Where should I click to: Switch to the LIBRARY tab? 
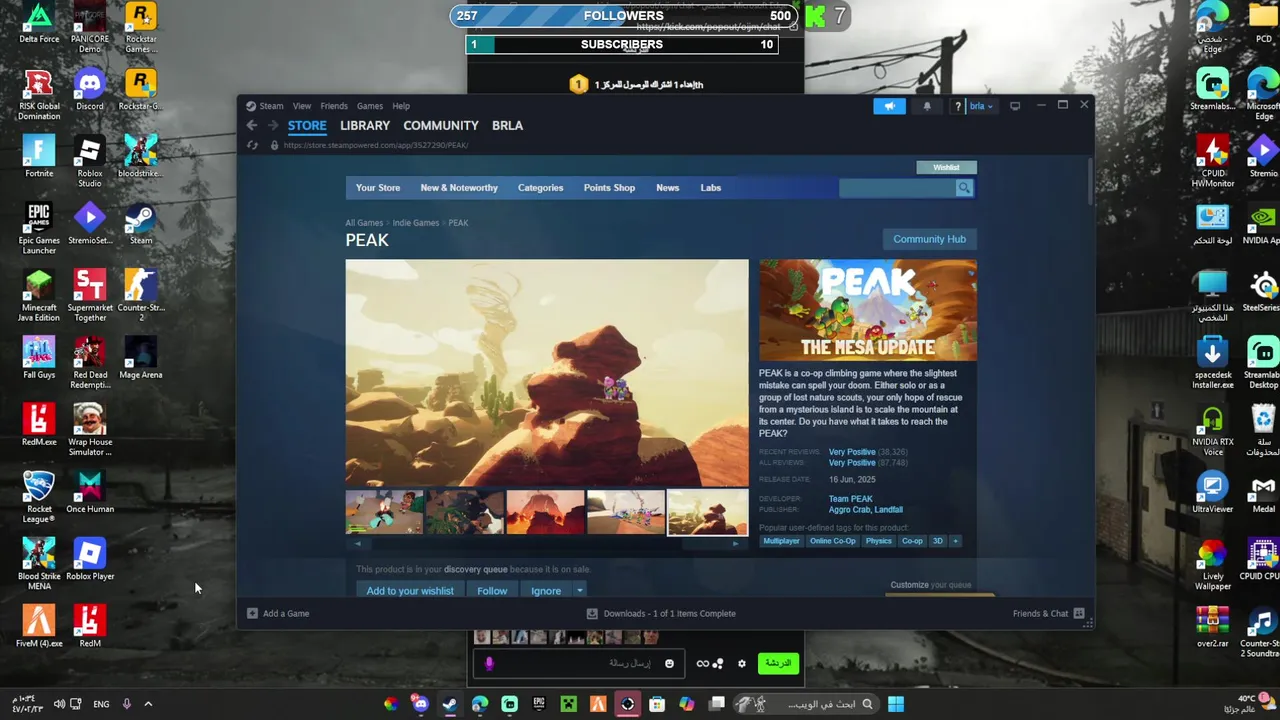click(x=365, y=126)
